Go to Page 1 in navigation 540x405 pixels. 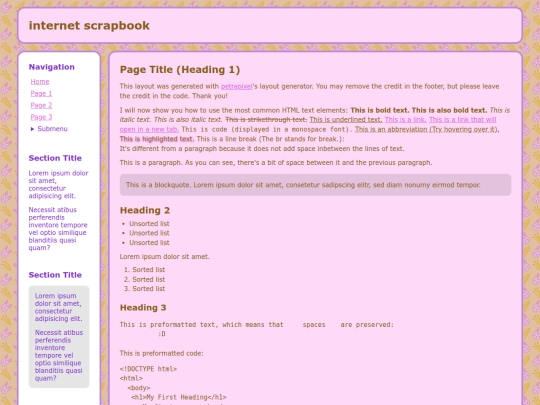point(41,93)
